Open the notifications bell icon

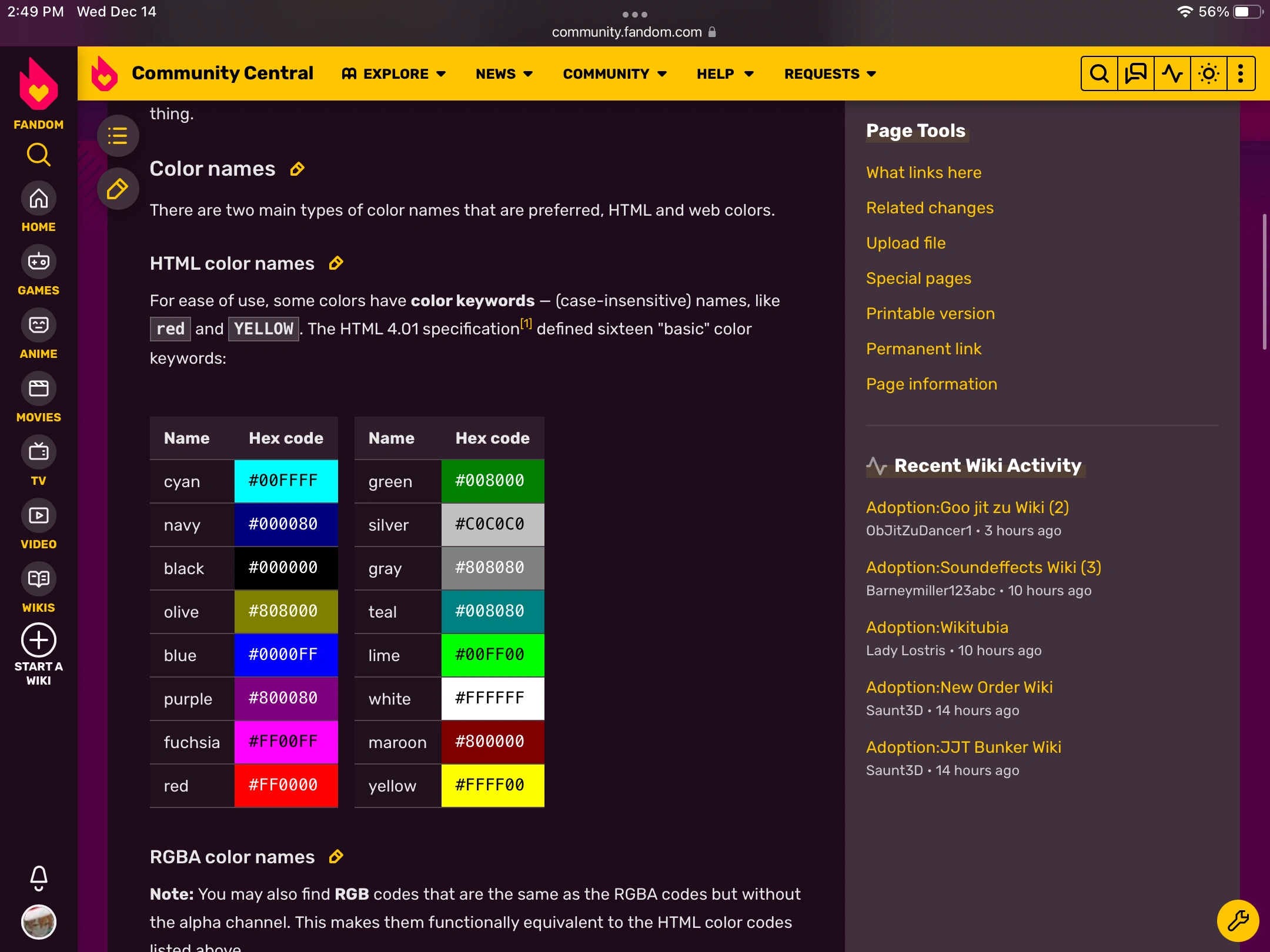point(39,877)
